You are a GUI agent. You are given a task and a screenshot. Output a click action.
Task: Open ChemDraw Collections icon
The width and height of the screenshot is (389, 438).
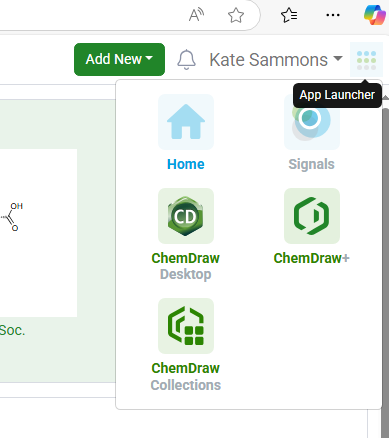coord(186,326)
